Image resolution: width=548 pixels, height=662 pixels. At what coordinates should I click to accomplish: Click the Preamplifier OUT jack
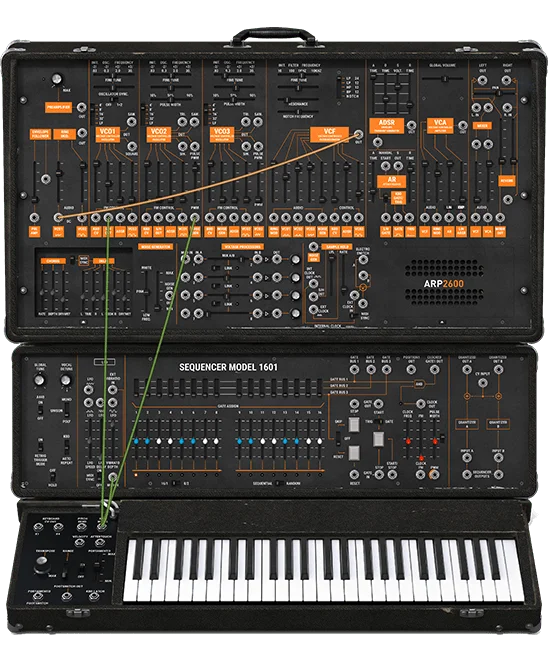[81, 107]
